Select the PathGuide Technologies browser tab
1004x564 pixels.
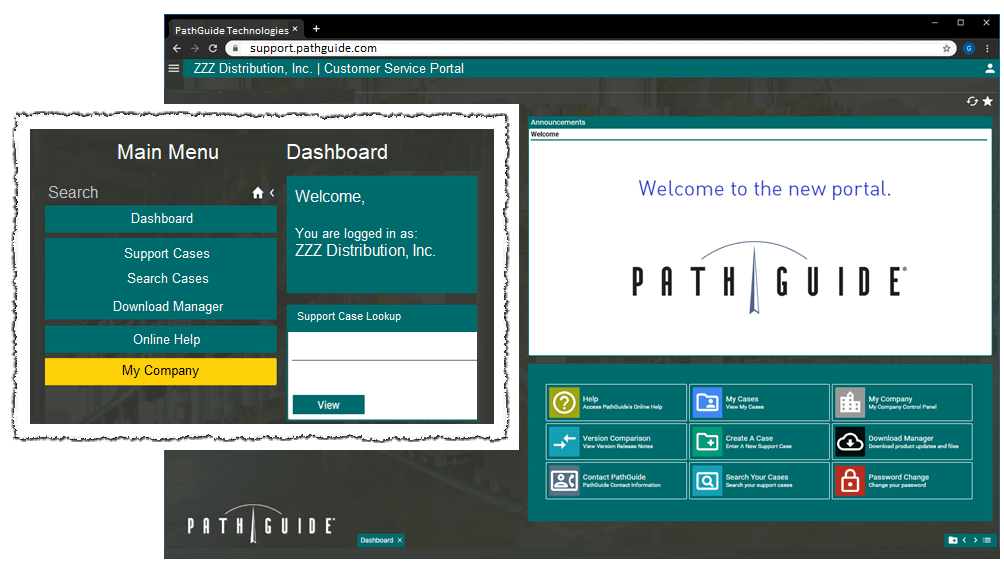(x=231, y=30)
